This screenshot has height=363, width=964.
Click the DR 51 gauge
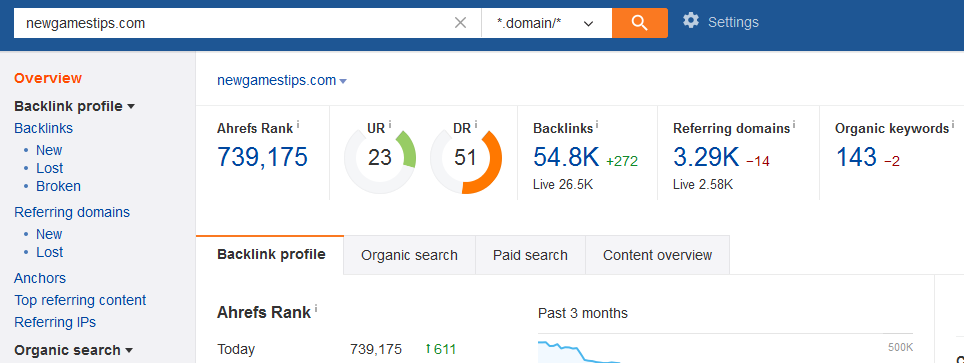465,158
